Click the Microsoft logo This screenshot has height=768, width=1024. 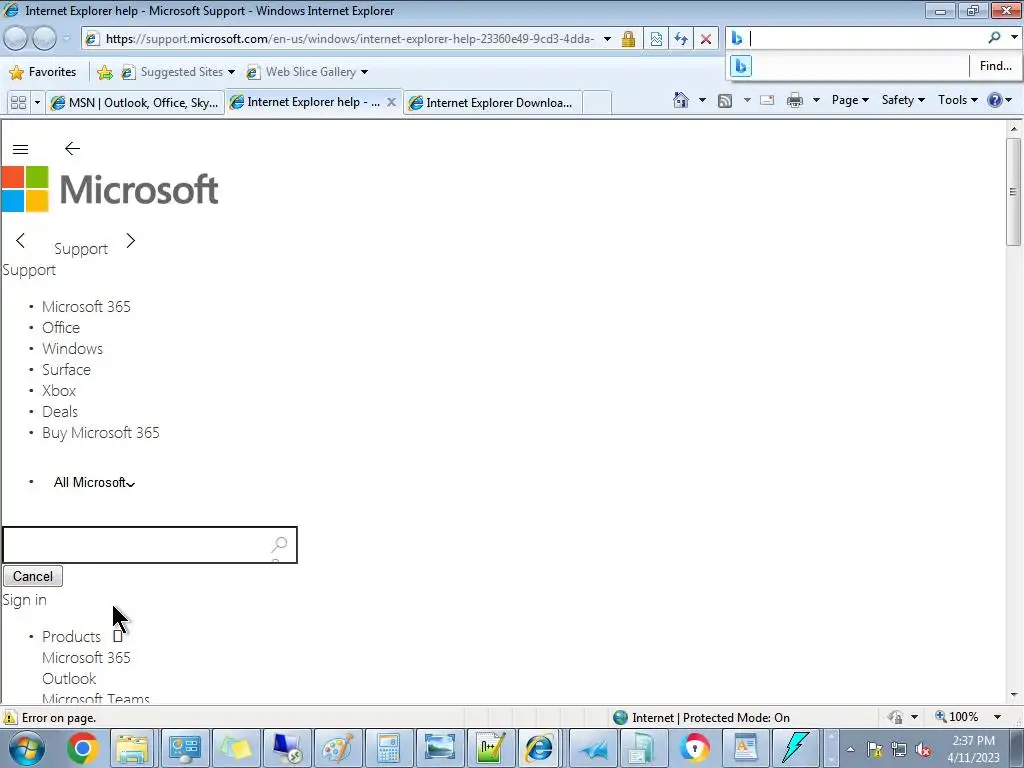[110, 189]
